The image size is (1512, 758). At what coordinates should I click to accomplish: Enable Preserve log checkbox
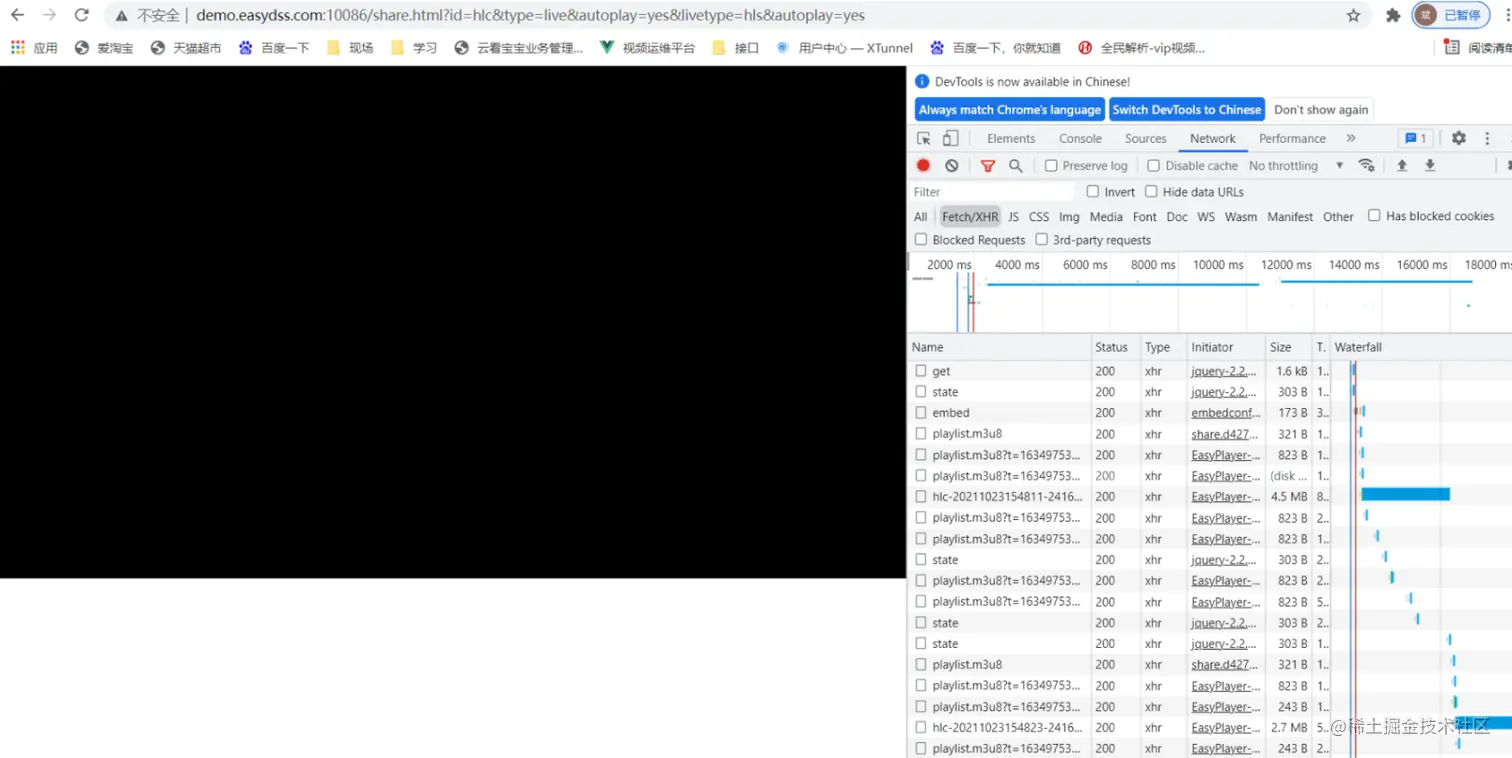coord(1051,165)
